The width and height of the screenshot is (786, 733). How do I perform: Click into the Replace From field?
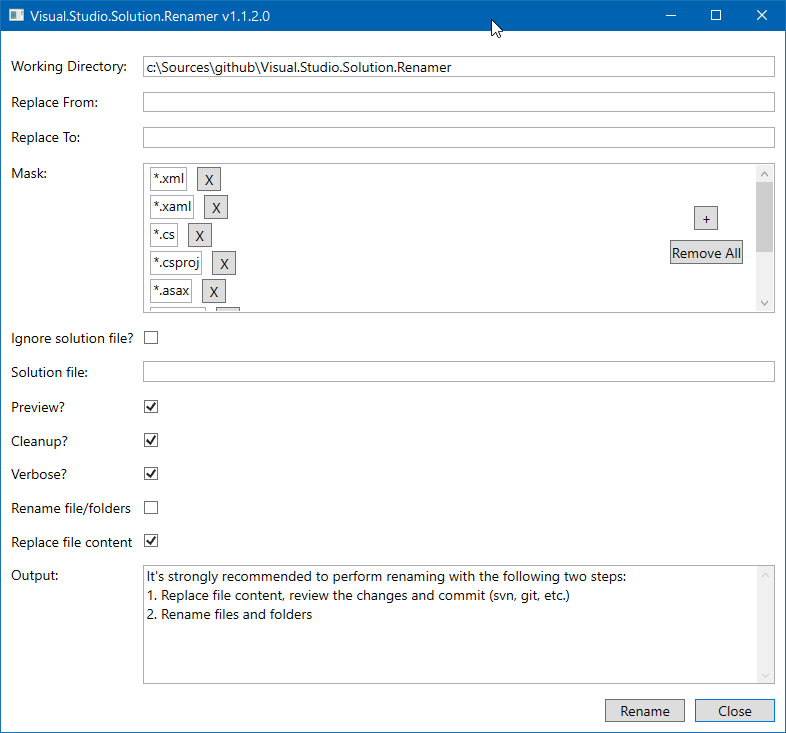tap(459, 102)
